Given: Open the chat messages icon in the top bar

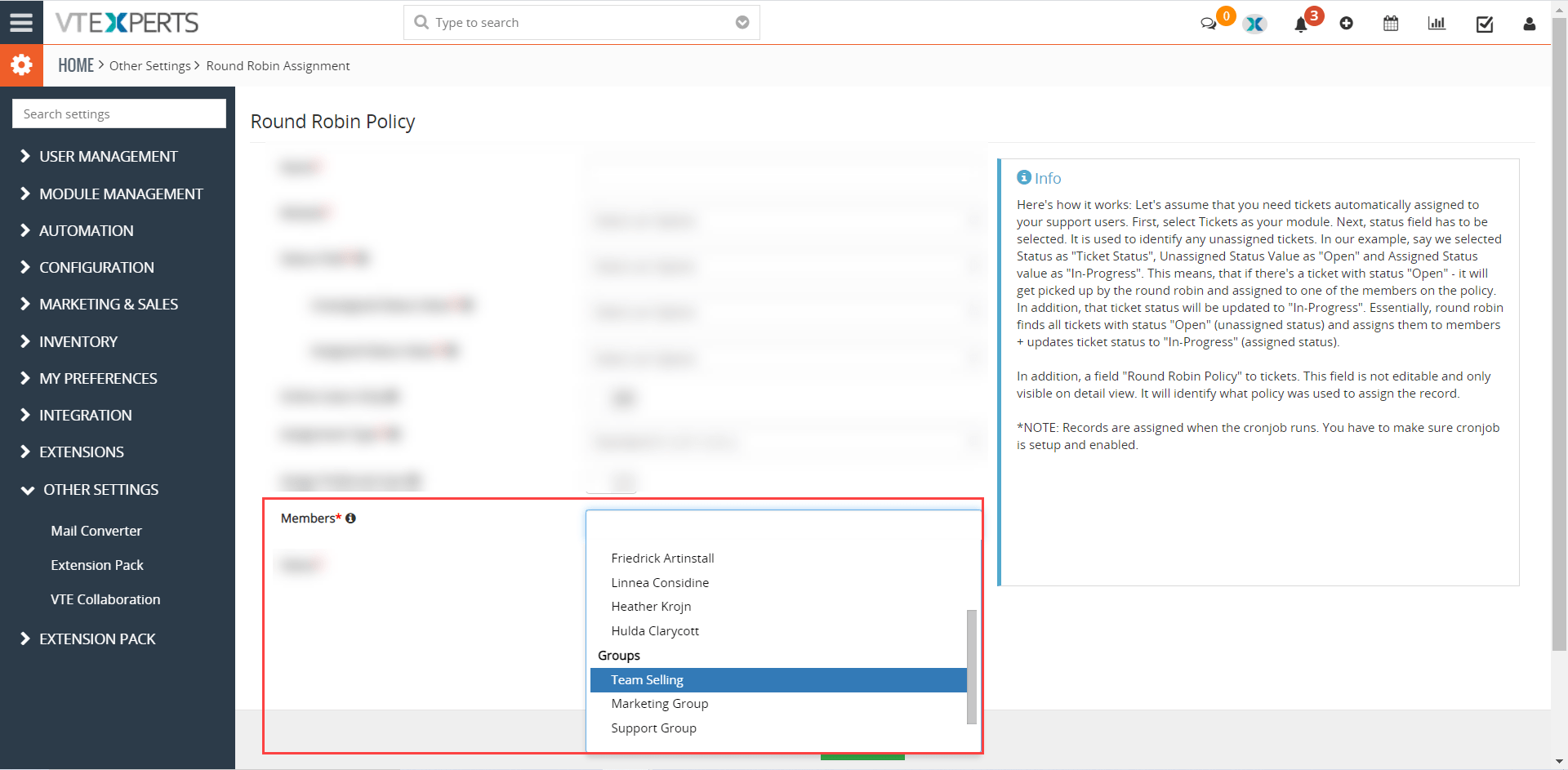Looking at the screenshot, I should (1209, 24).
